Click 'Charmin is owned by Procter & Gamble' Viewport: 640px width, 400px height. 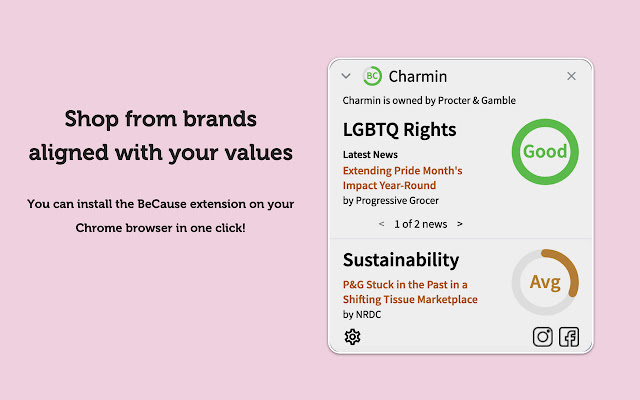429,100
